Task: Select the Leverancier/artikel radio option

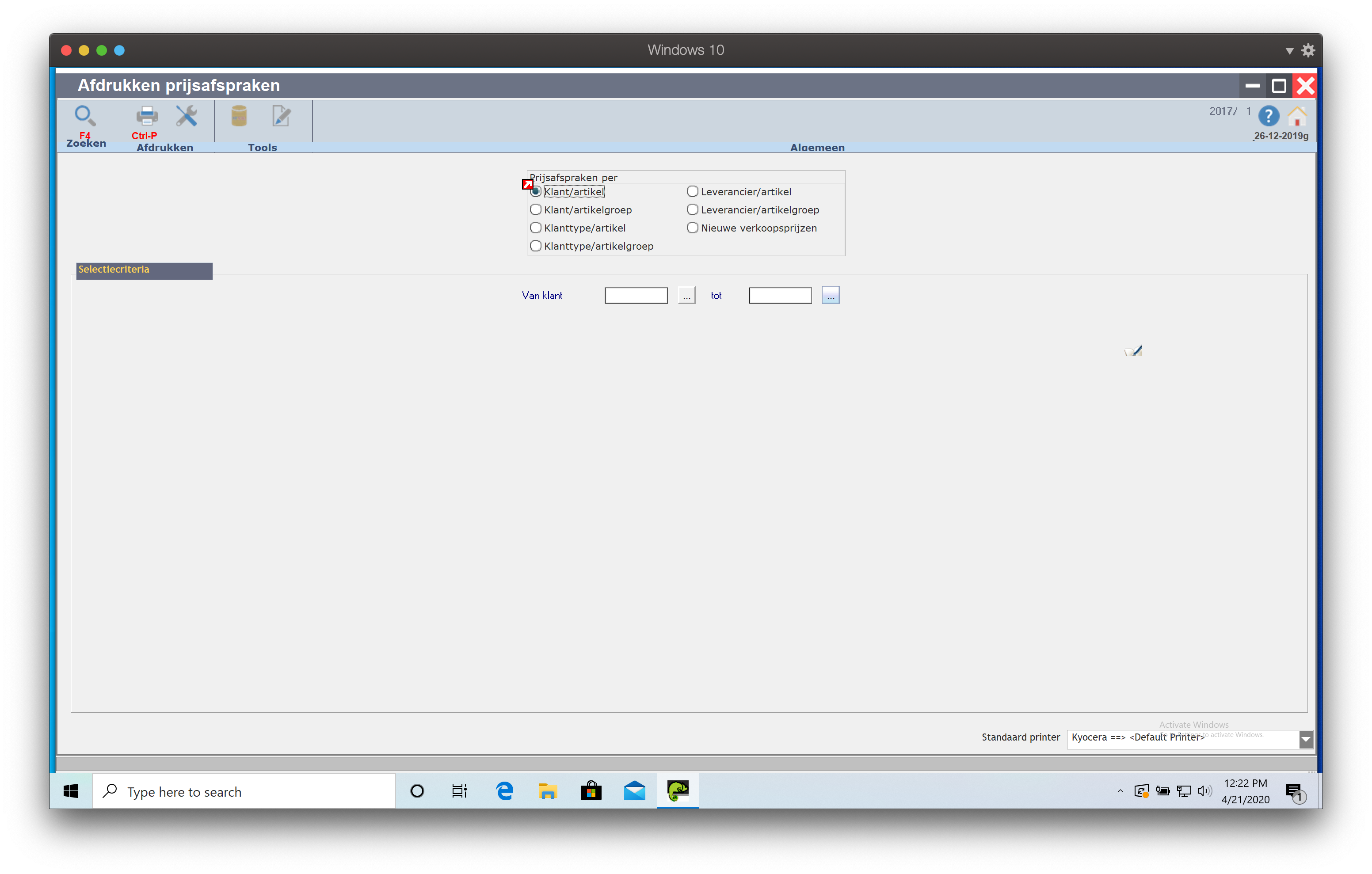Action: [x=692, y=191]
